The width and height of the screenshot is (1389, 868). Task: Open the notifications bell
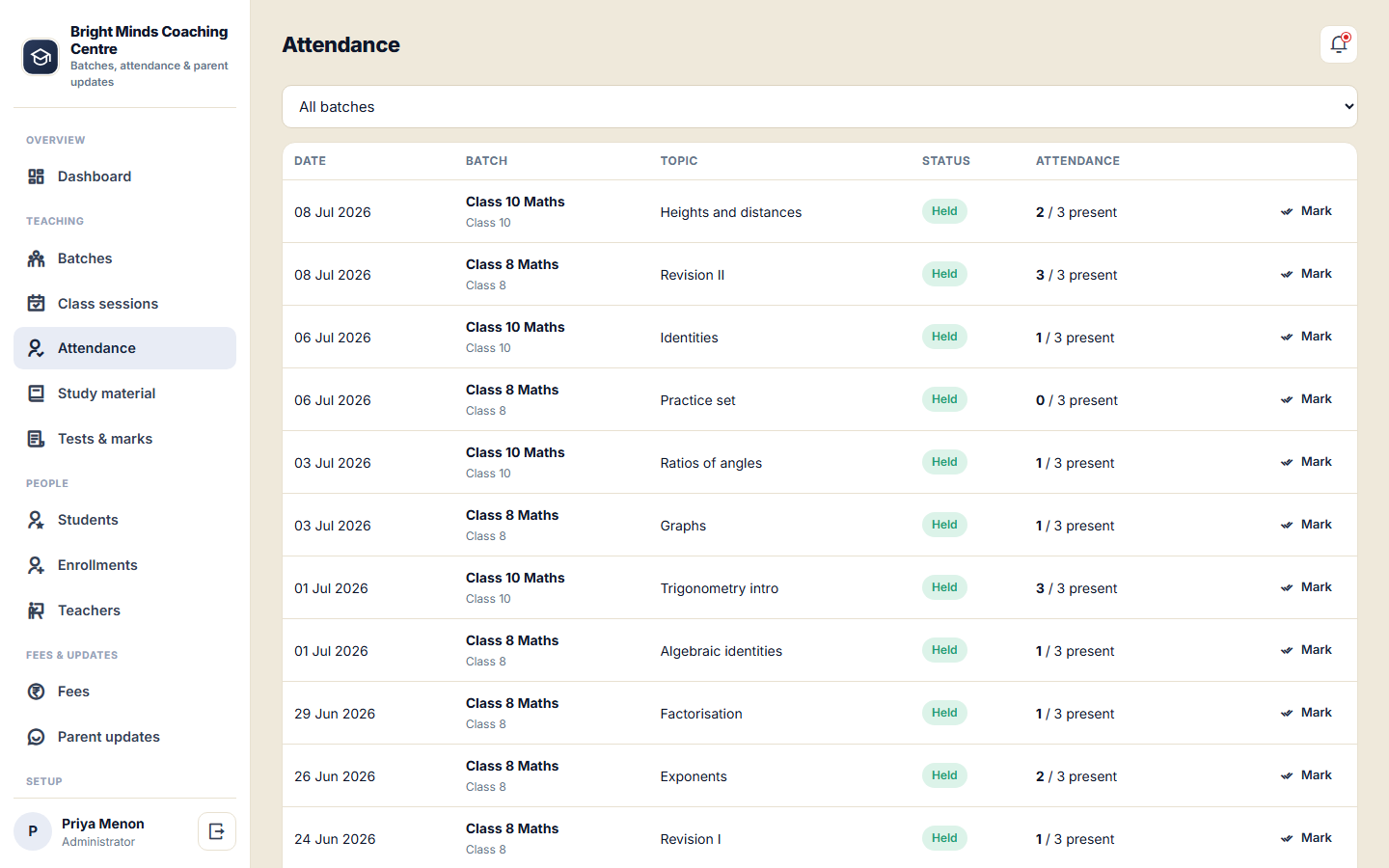[1339, 44]
